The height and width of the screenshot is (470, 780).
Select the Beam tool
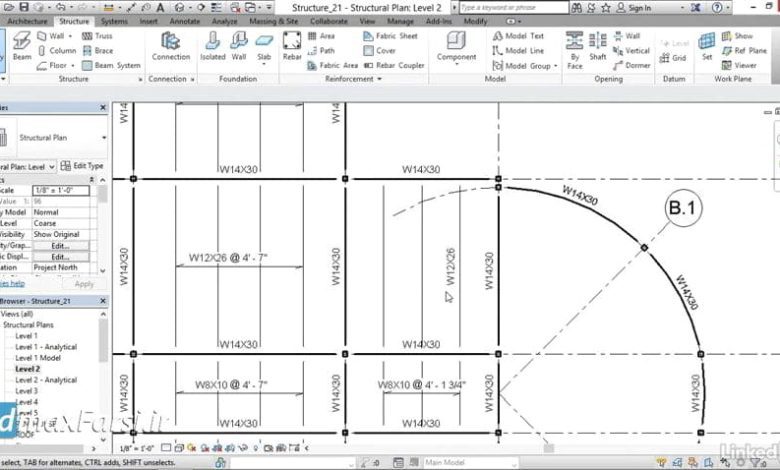[21, 46]
